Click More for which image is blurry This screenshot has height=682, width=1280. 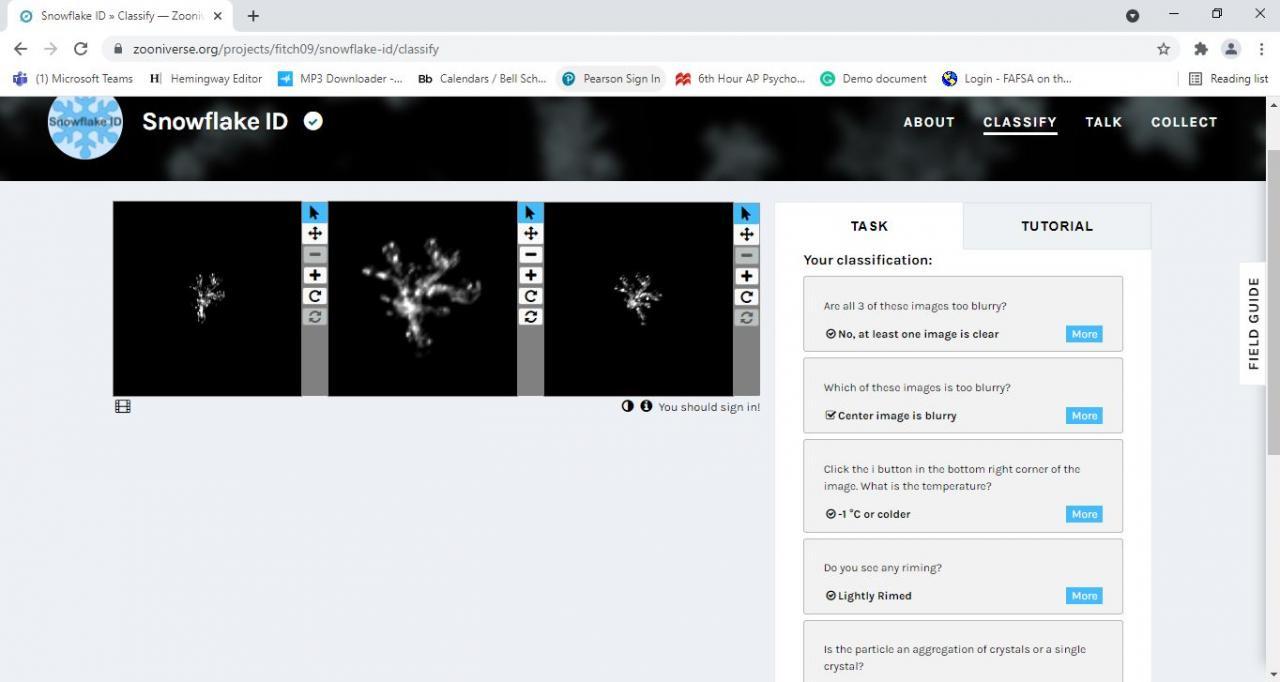pyautogui.click(x=1084, y=415)
